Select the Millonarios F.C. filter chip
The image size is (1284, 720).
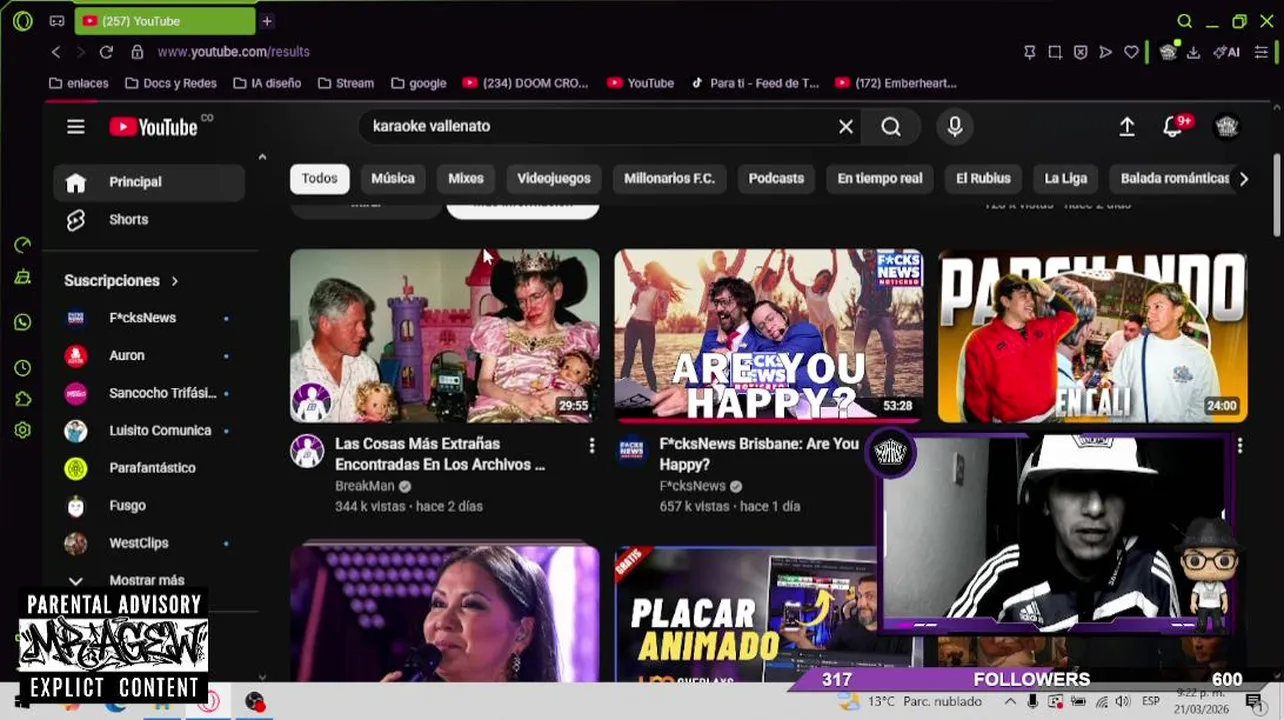(669, 178)
